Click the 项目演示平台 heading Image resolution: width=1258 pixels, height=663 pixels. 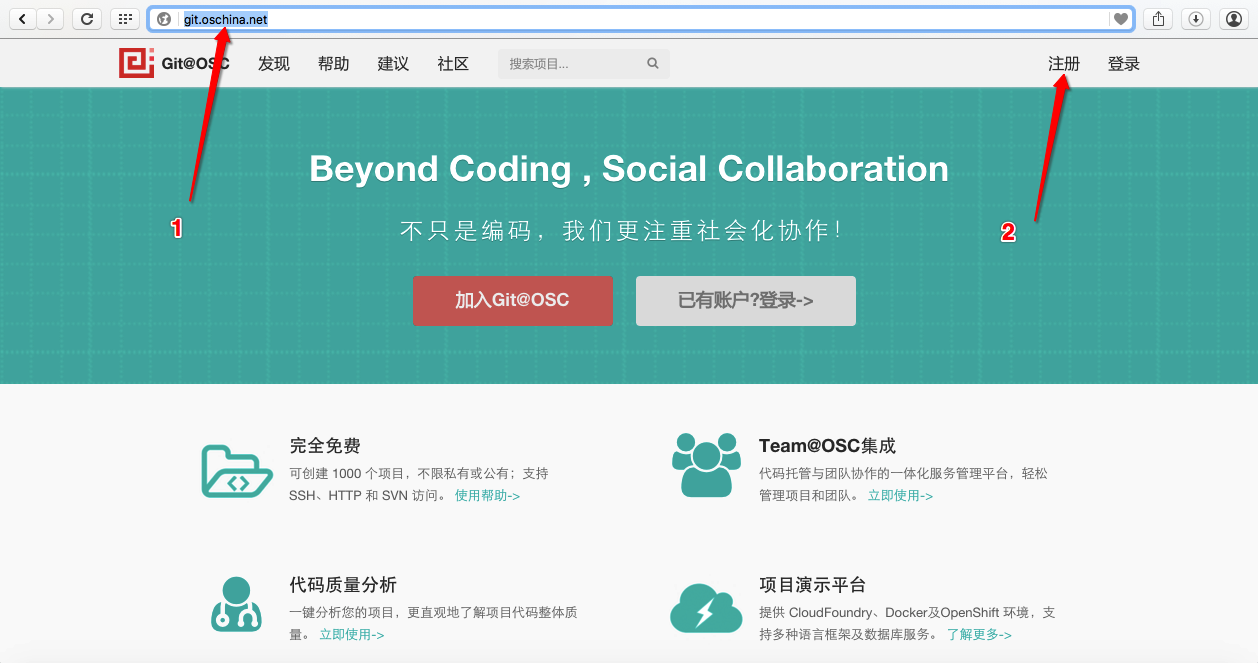tap(813, 585)
